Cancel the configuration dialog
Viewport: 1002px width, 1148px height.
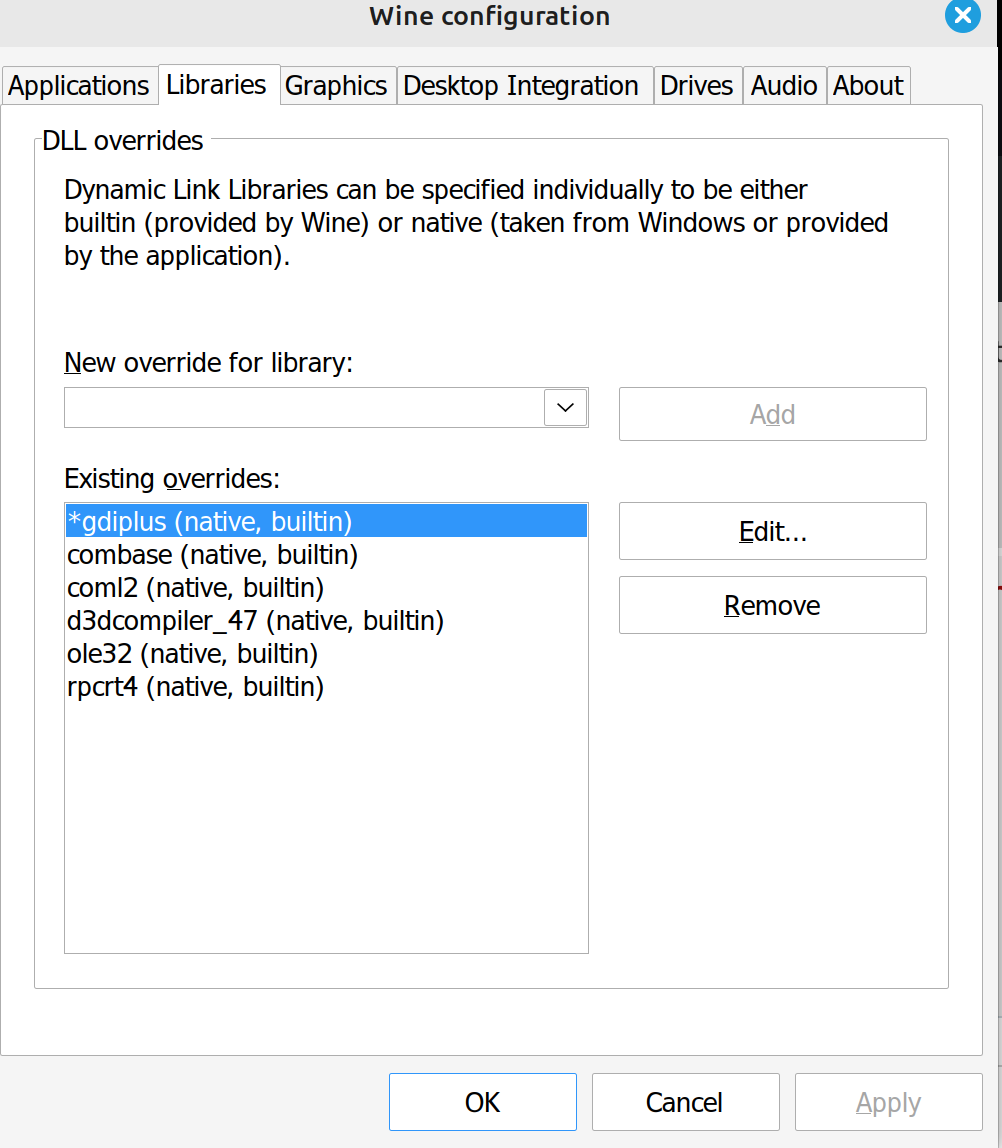[686, 1102]
